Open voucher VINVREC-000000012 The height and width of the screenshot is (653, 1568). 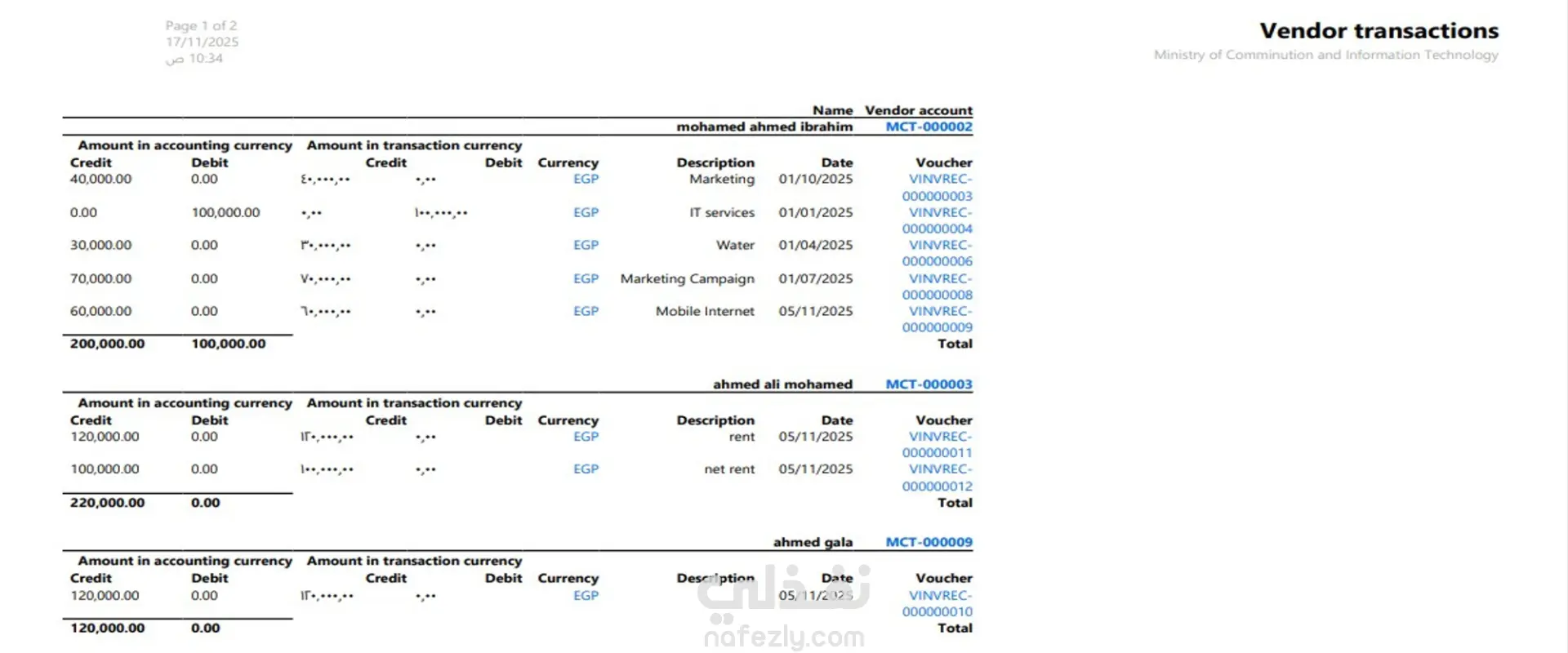[x=938, y=478]
